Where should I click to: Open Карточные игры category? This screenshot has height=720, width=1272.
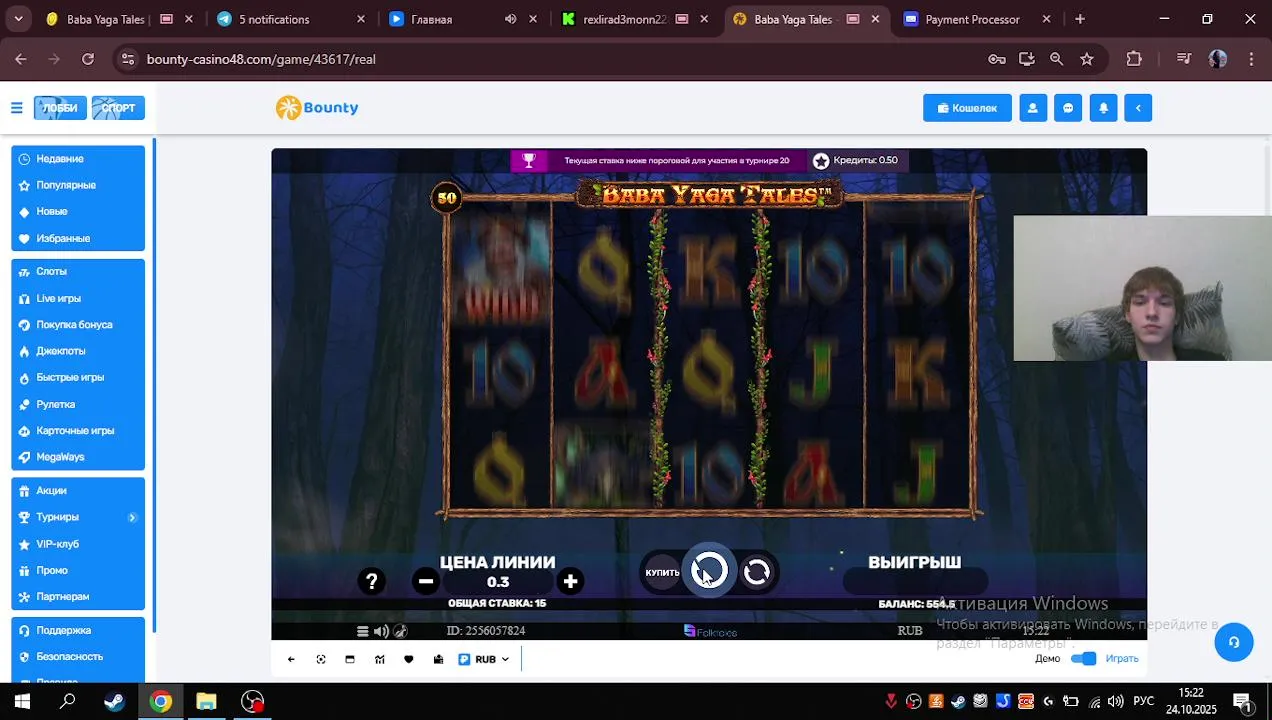coord(78,431)
